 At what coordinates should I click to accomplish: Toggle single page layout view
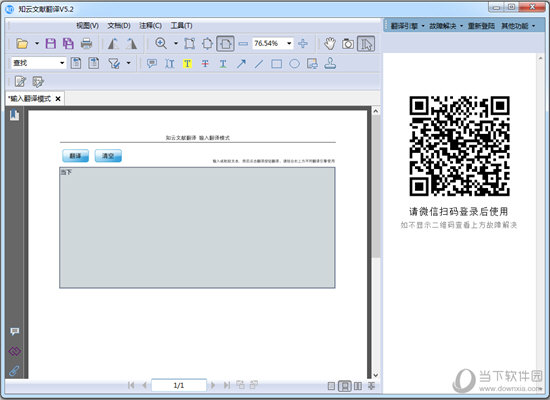[331, 386]
